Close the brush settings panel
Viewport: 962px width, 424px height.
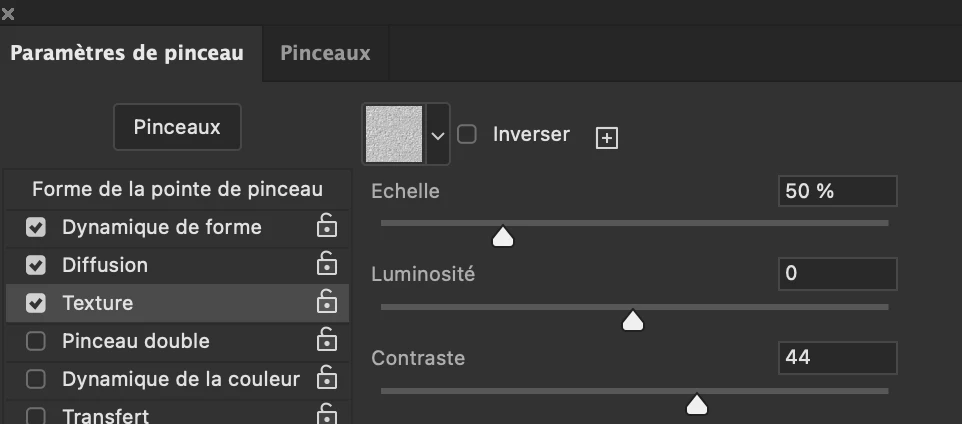tap(9, 13)
